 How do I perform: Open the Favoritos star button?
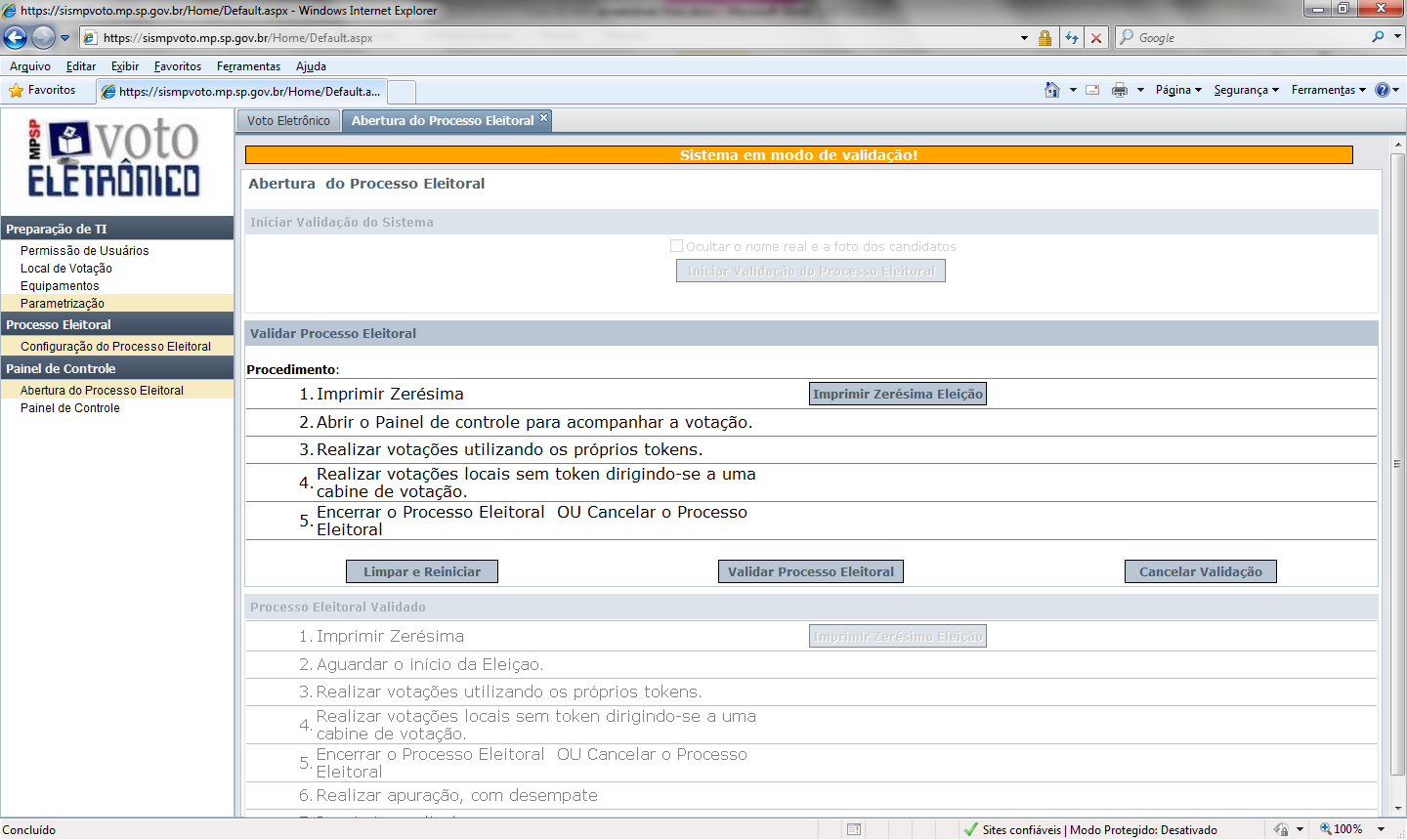[x=42, y=90]
